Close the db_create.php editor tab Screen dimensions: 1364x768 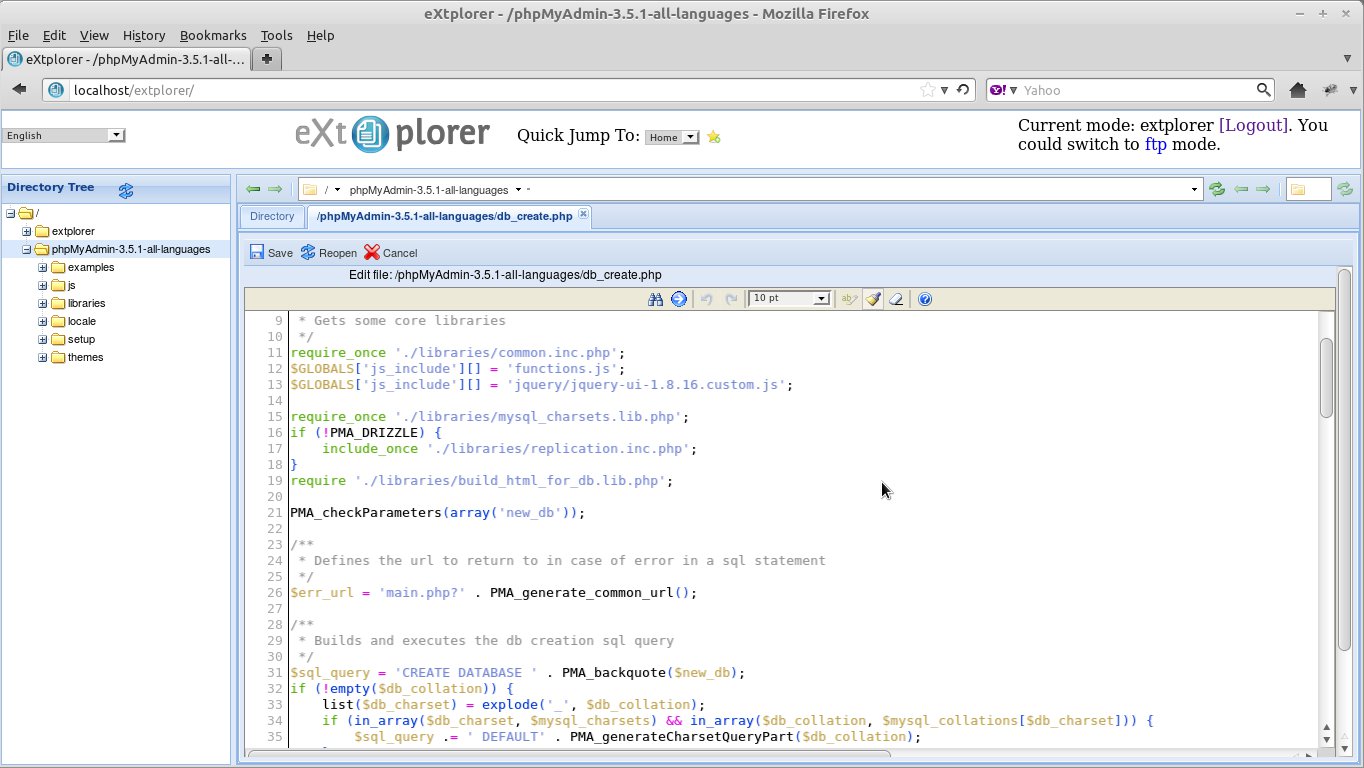coord(584,215)
